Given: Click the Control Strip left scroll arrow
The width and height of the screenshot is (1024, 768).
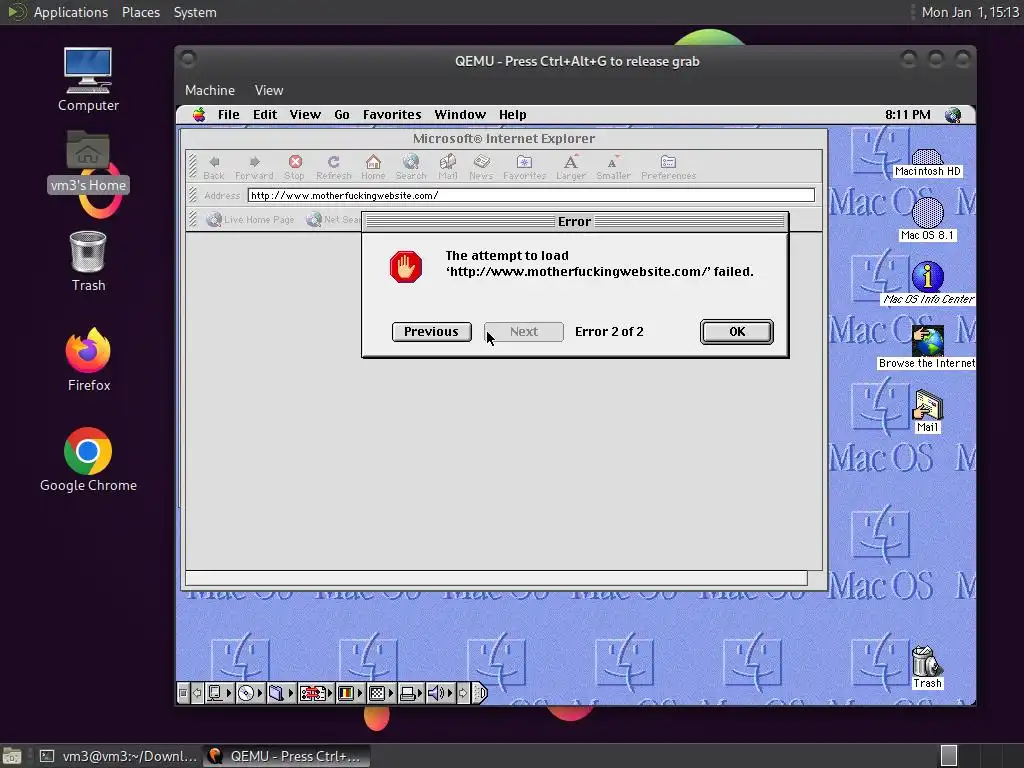Looking at the screenshot, I should [197, 693].
